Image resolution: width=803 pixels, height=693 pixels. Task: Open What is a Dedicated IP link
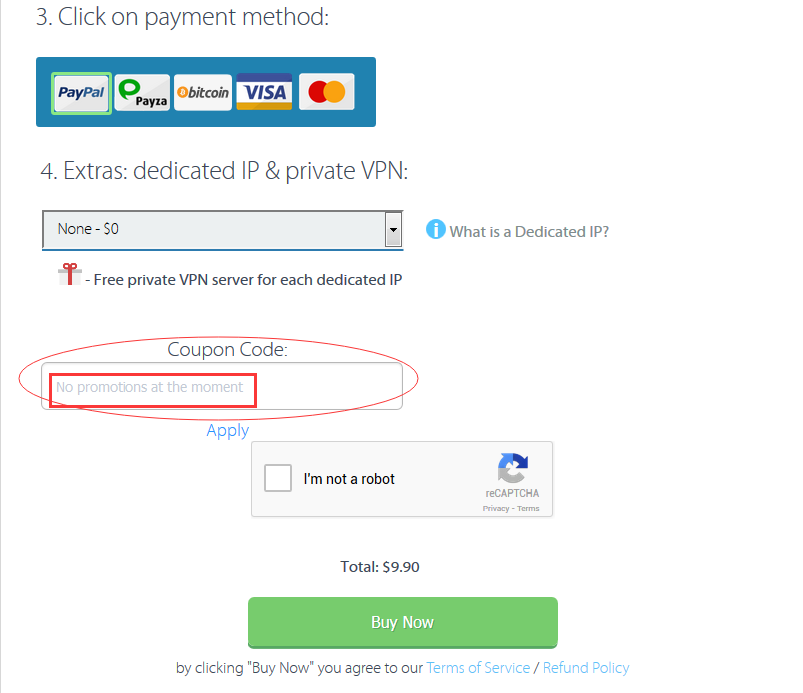click(529, 232)
